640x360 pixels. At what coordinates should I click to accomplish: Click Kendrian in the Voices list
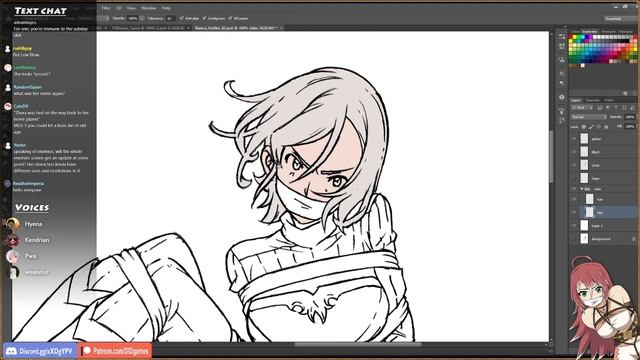(x=37, y=240)
